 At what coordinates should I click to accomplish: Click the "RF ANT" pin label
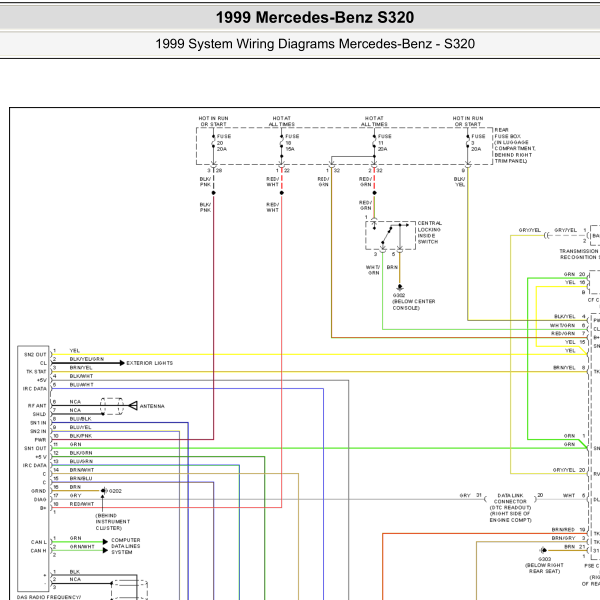pyautogui.click(x=37, y=406)
